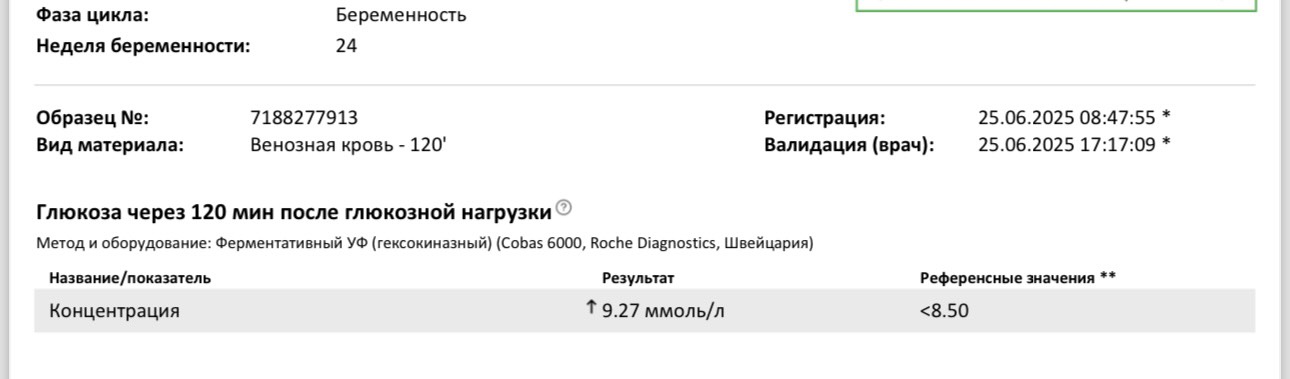The height and width of the screenshot is (379, 1290).
Task: Click the 'Метод и оборудование' description line
Action: tap(424, 243)
